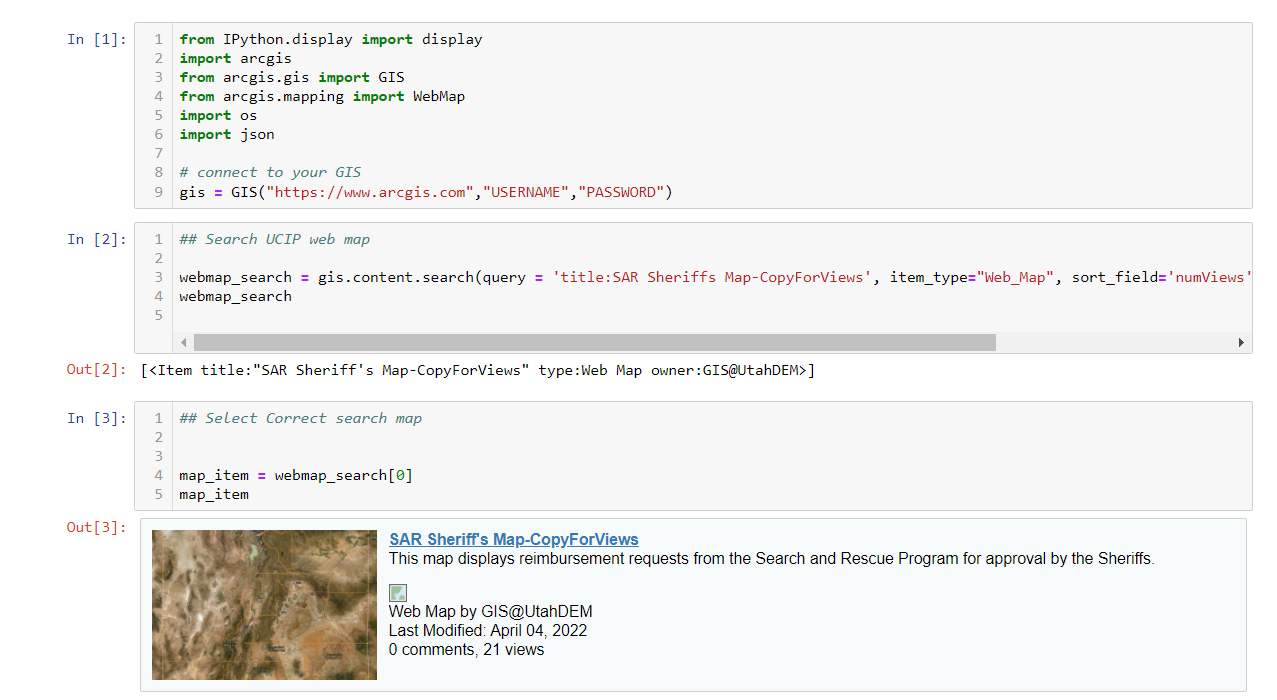Image resolution: width=1277 pixels, height=700 pixels.
Task: Select the In [3] cell prompt
Action: pos(97,419)
